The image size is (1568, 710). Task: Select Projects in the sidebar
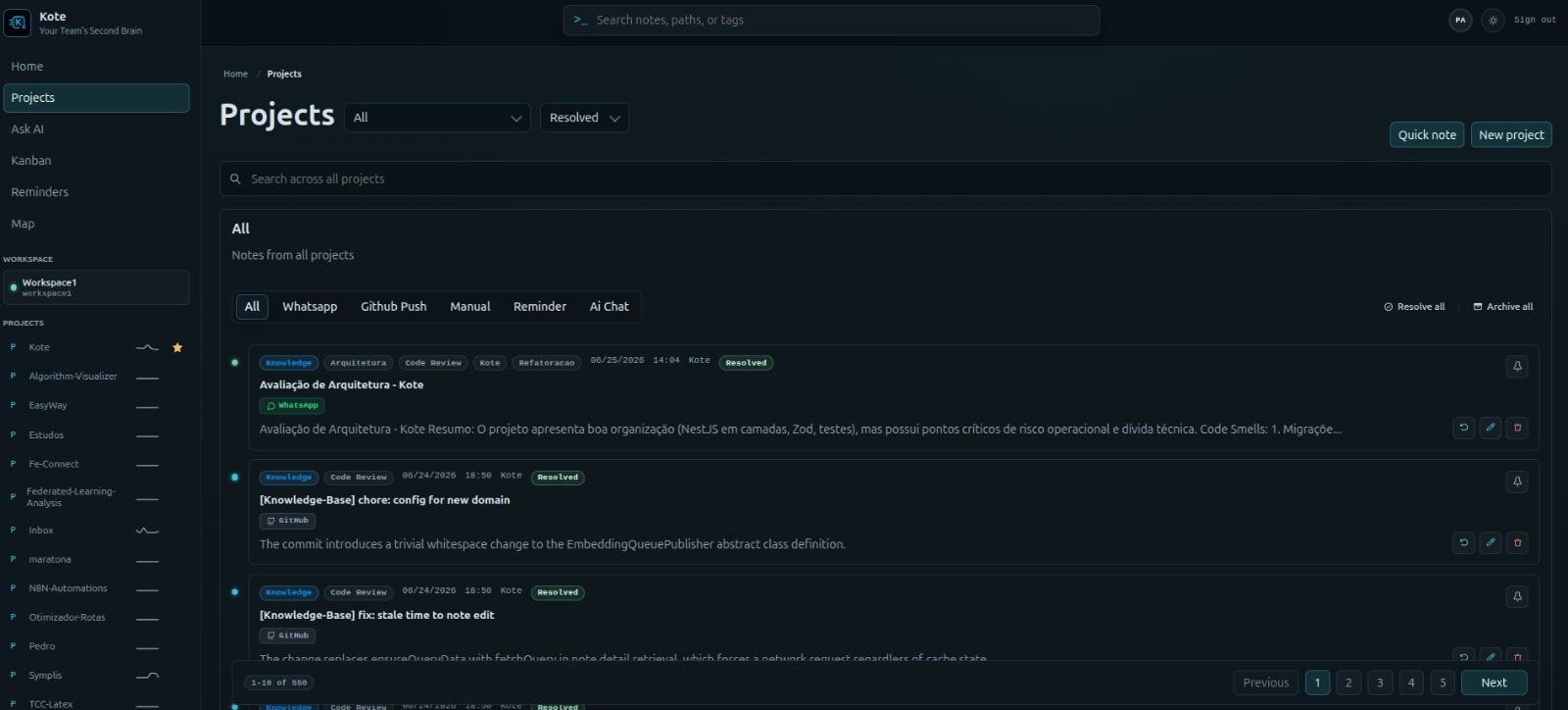(x=96, y=98)
